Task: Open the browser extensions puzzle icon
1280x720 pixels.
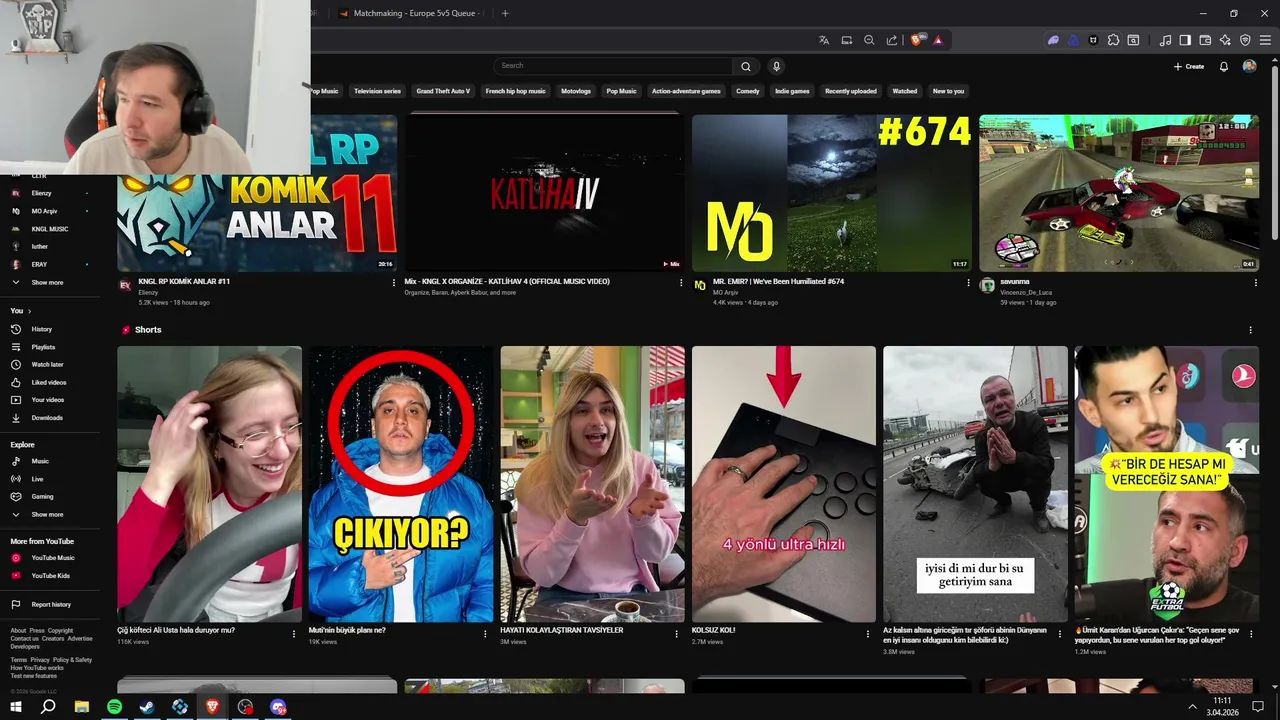Action: pyautogui.click(x=1113, y=40)
